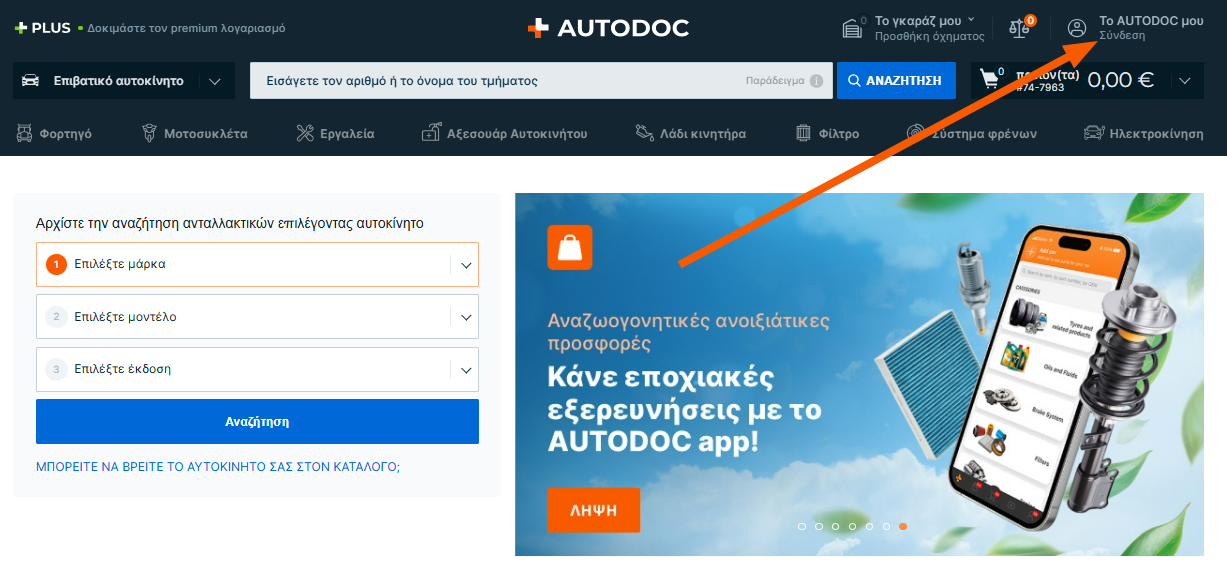Open the Επιλέξτε μάρκα dropdown
This screenshot has width=1227, height=584.
point(257,264)
